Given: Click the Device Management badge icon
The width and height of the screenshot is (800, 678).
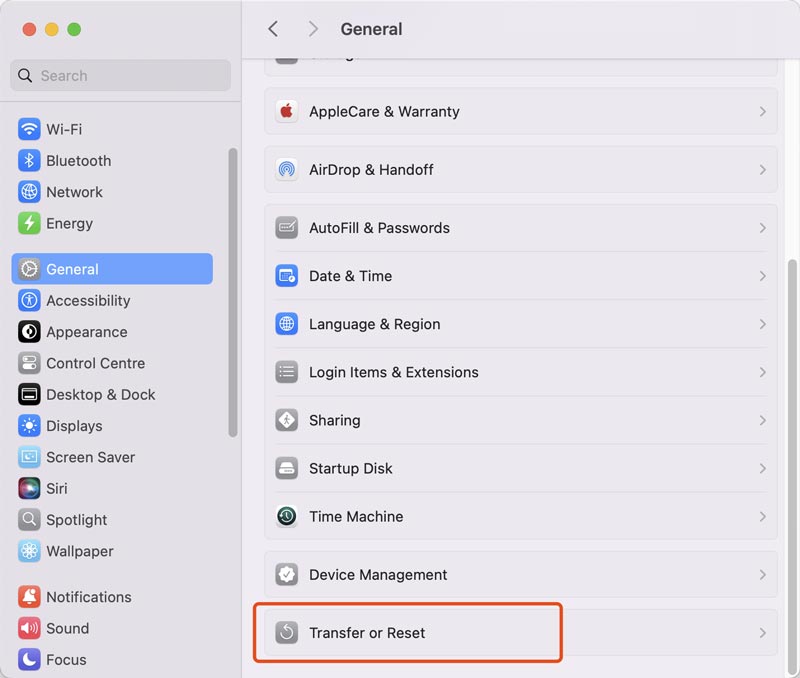Looking at the screenshot, I should click(287, 574).
